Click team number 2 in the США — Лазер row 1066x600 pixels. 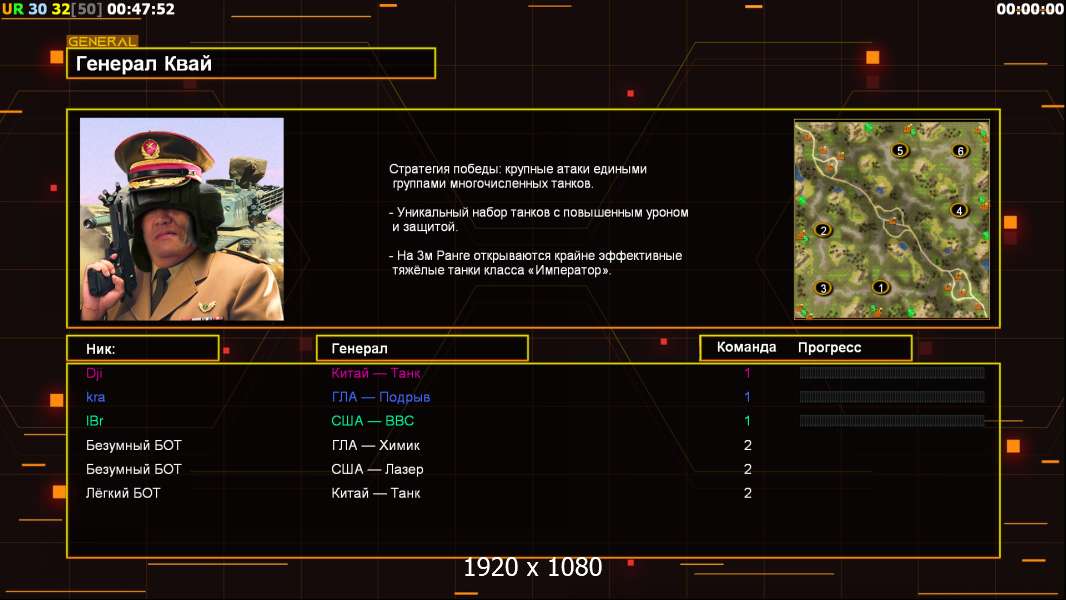click(748, 469)
